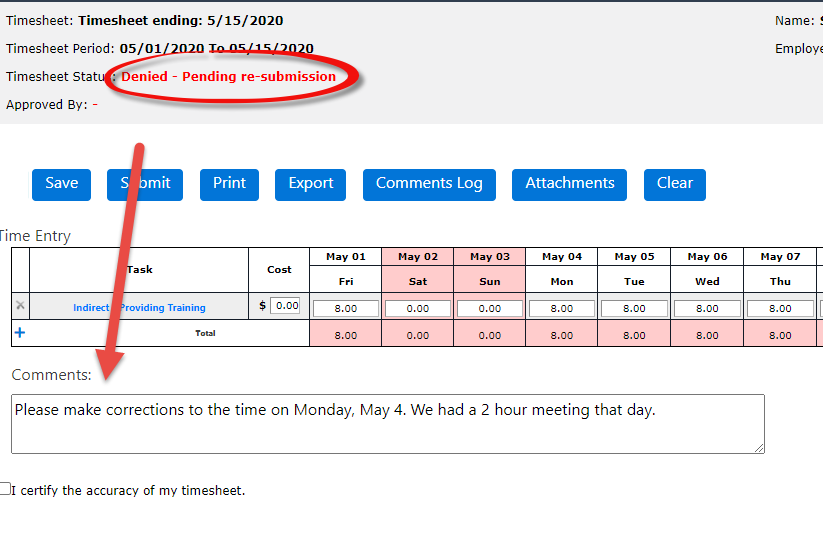Select the May 02 Sat hours input

[418, 309]
